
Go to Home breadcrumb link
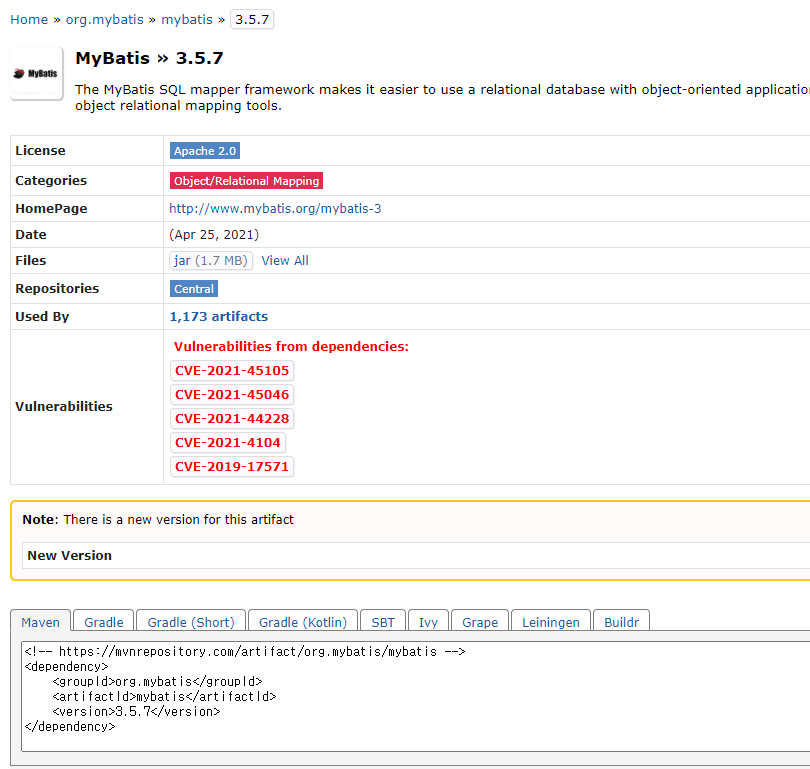(29, 20)
